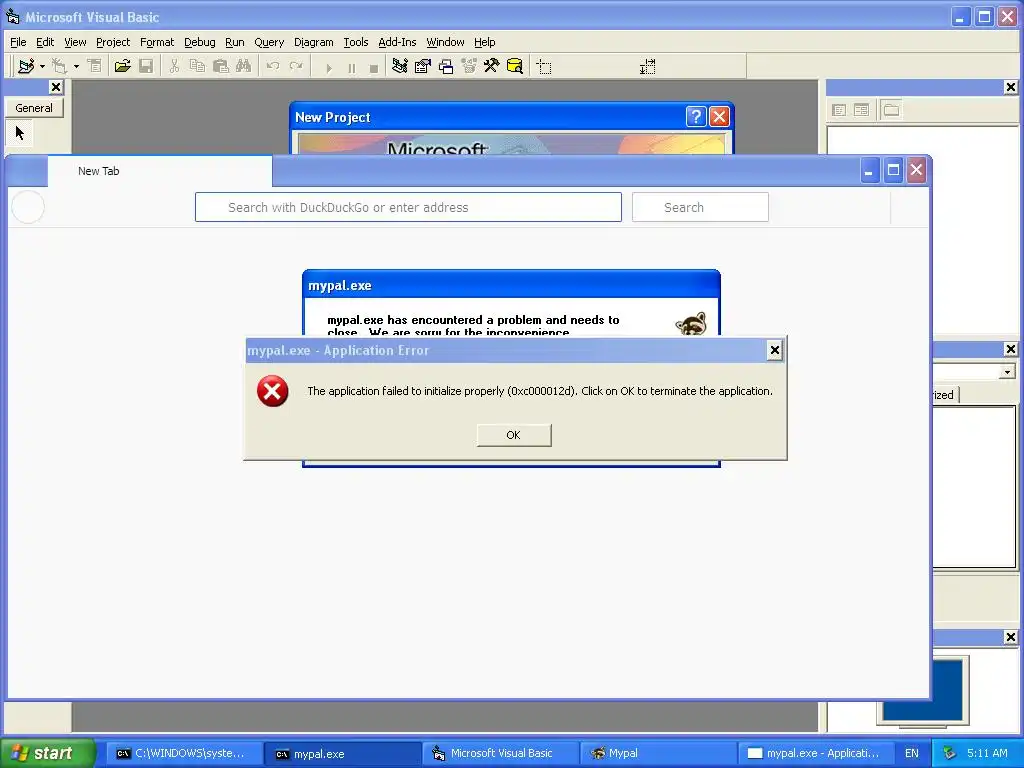Select the Categorized tab in Properties
The height and width of the screenshot is (768, 1024).
tap(944, 394)
